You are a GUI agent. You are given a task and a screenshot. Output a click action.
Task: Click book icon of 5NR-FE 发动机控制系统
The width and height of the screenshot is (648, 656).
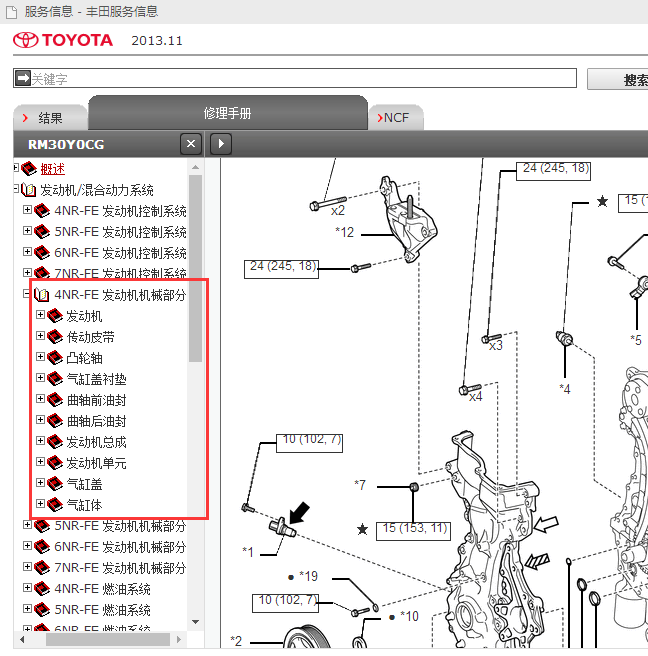[42, 232]
